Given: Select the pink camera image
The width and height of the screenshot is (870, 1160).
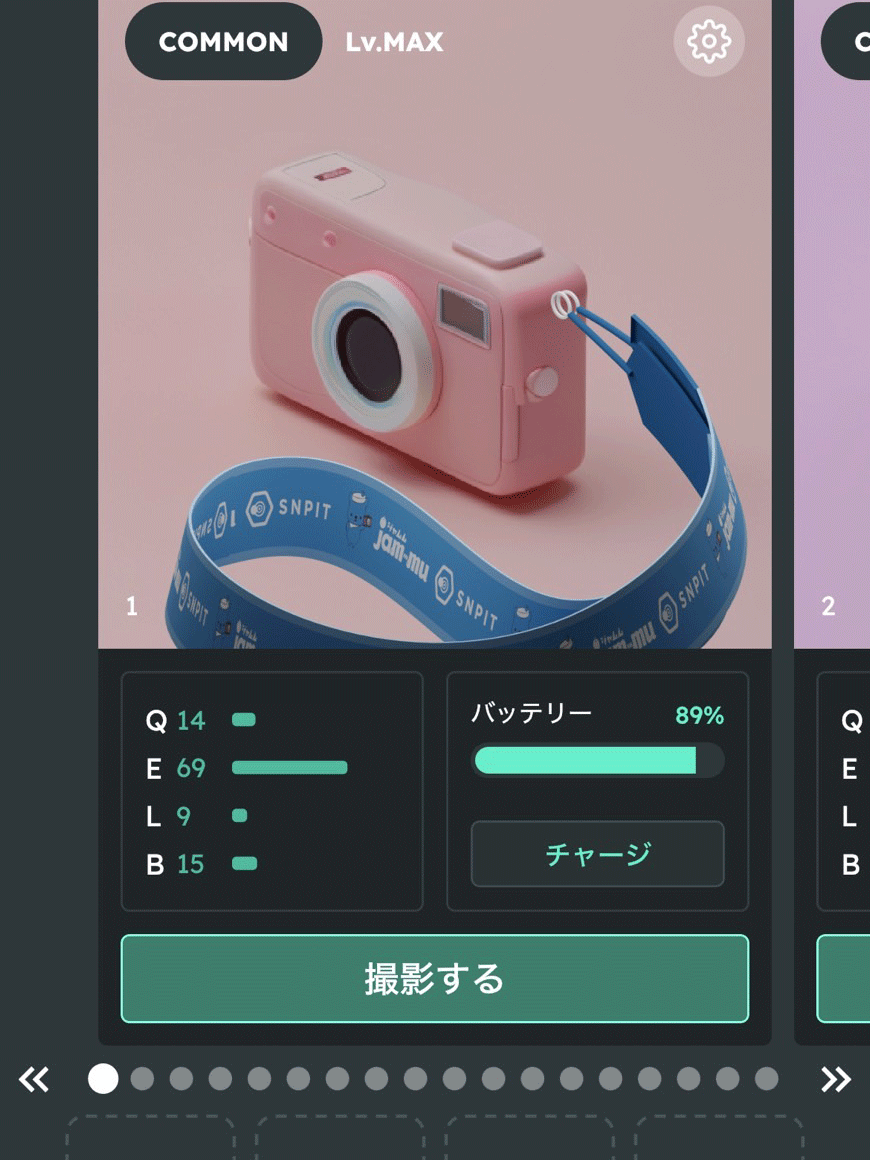Looking at the screenshot, I should pyautogui.click(x=435, y=324).
